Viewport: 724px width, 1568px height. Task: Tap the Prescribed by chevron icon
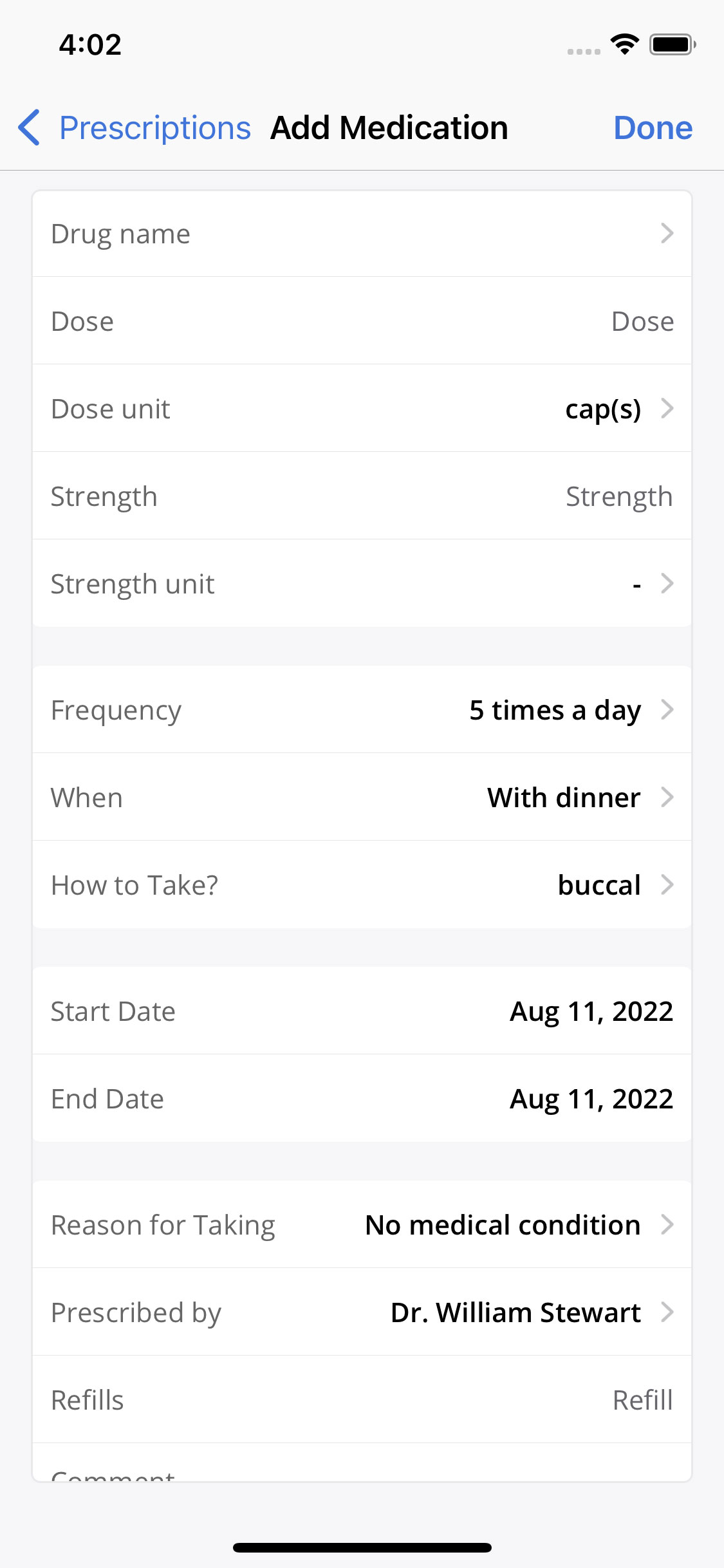667,1312
